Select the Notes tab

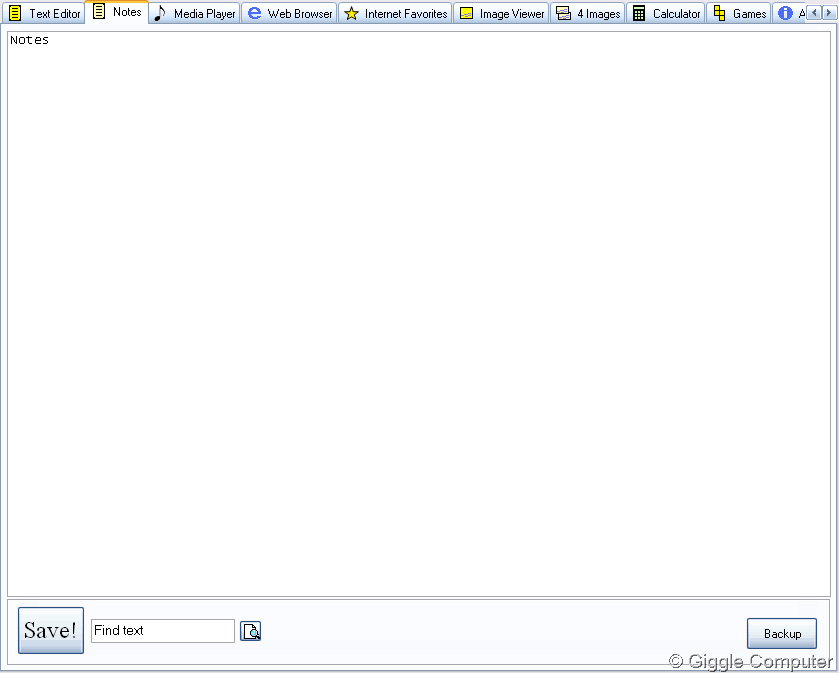point(117,12)
